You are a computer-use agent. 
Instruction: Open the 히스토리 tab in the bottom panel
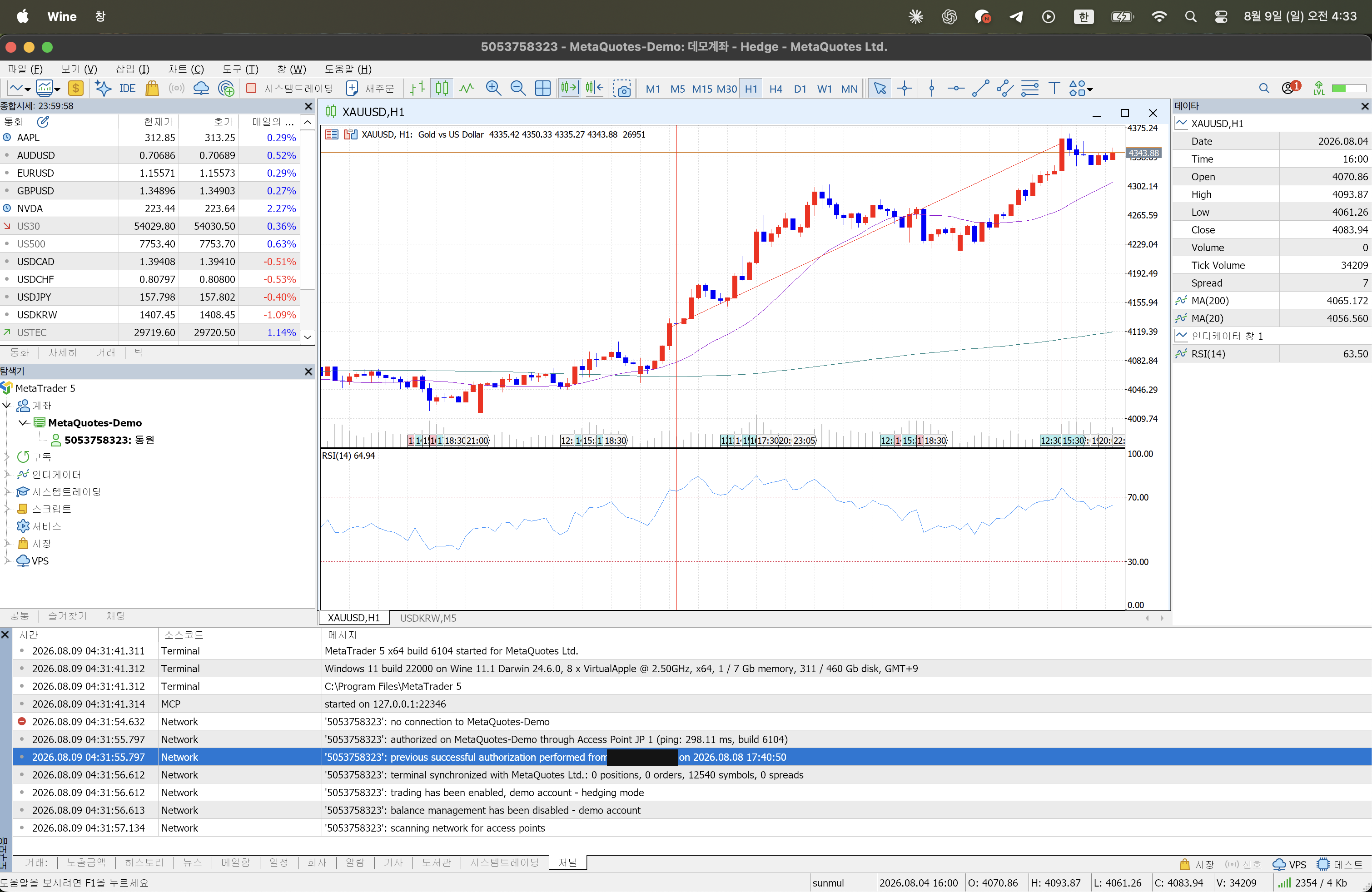(144, 862)
